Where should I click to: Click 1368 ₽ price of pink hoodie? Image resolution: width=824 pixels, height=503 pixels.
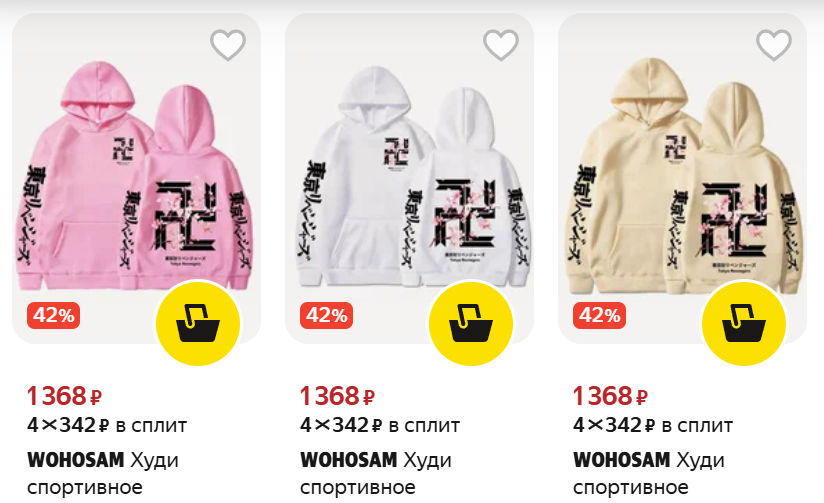tap(64, 396)
